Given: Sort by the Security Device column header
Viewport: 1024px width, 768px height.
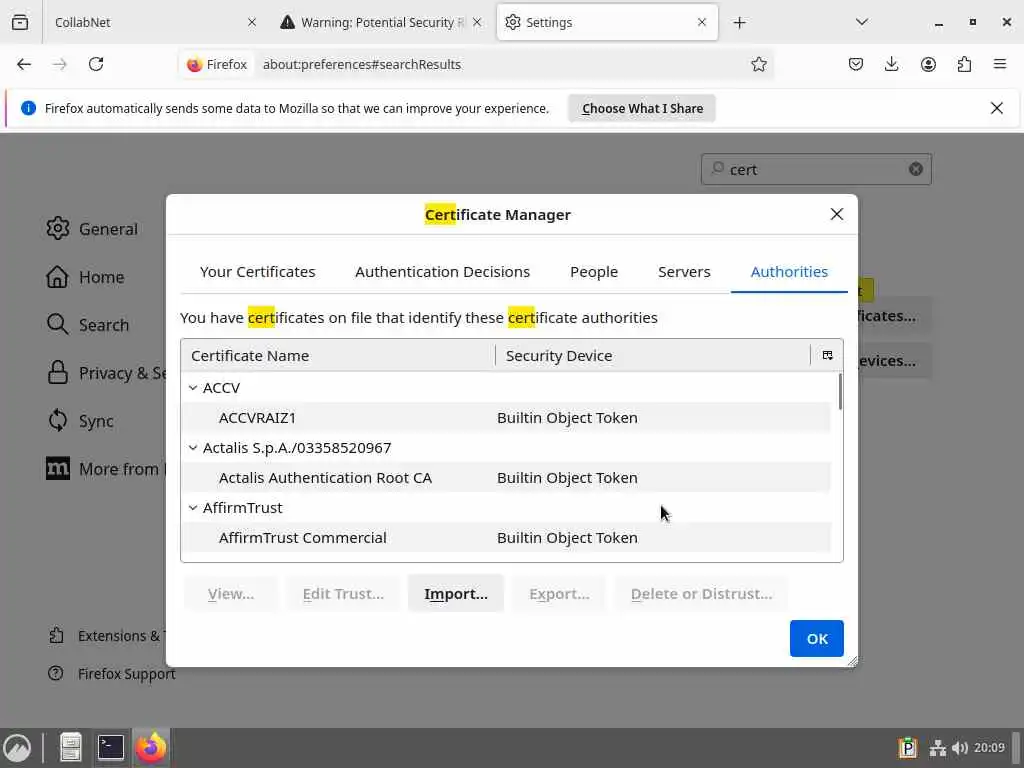Looking at the screenshot, I should [x=653, y=355].
